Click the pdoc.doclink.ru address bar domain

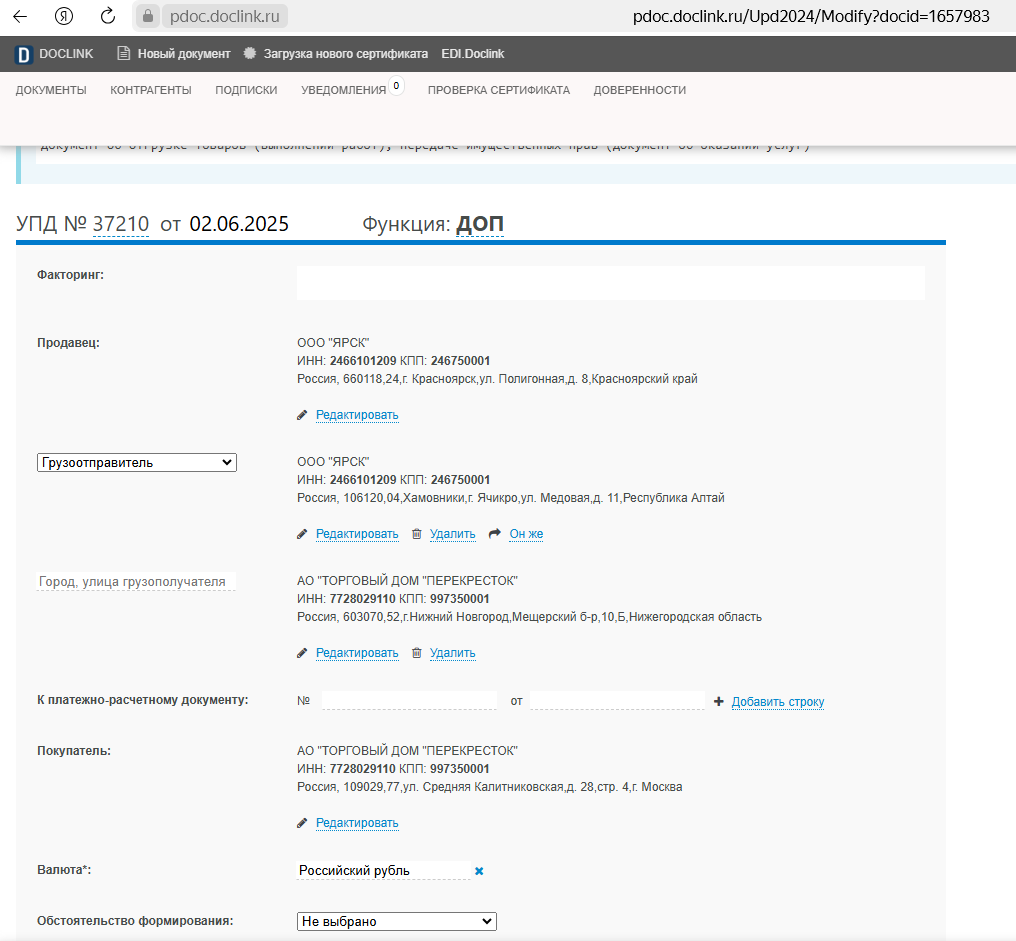coord(225,16)
